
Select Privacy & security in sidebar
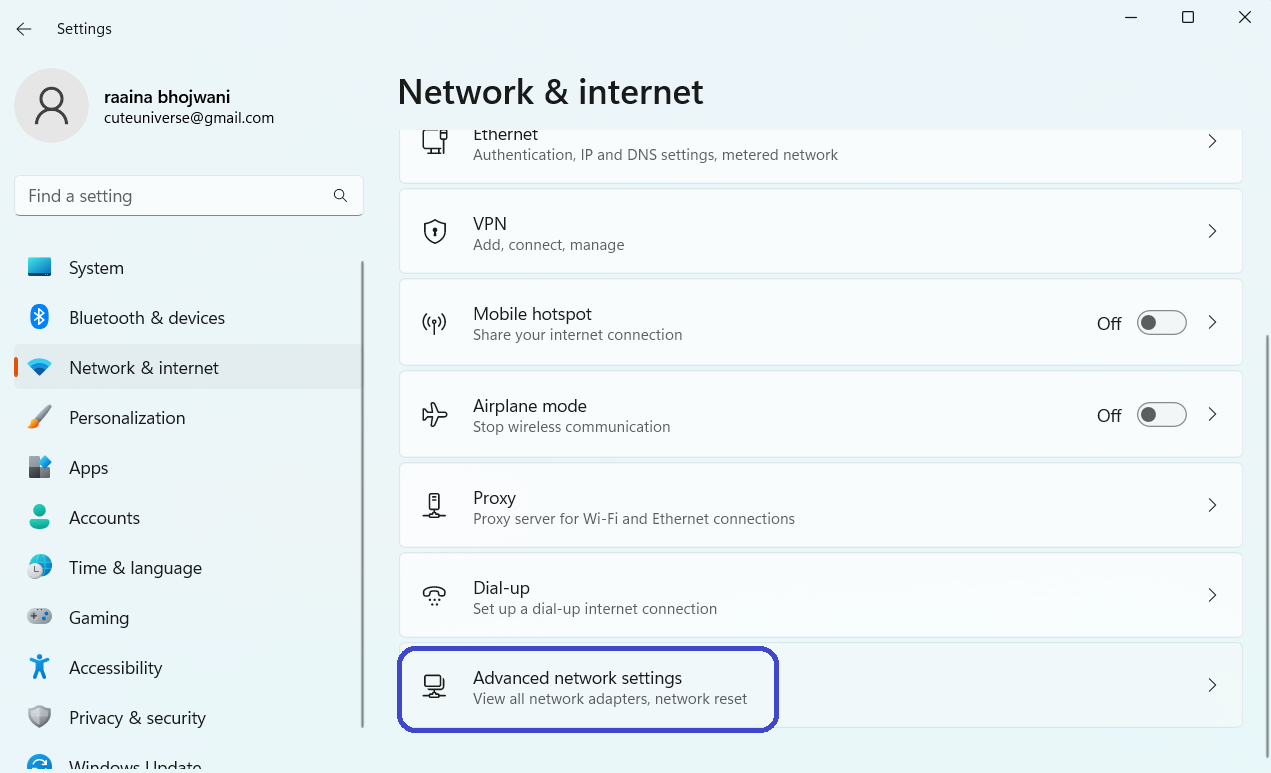[x=137, y=718]
